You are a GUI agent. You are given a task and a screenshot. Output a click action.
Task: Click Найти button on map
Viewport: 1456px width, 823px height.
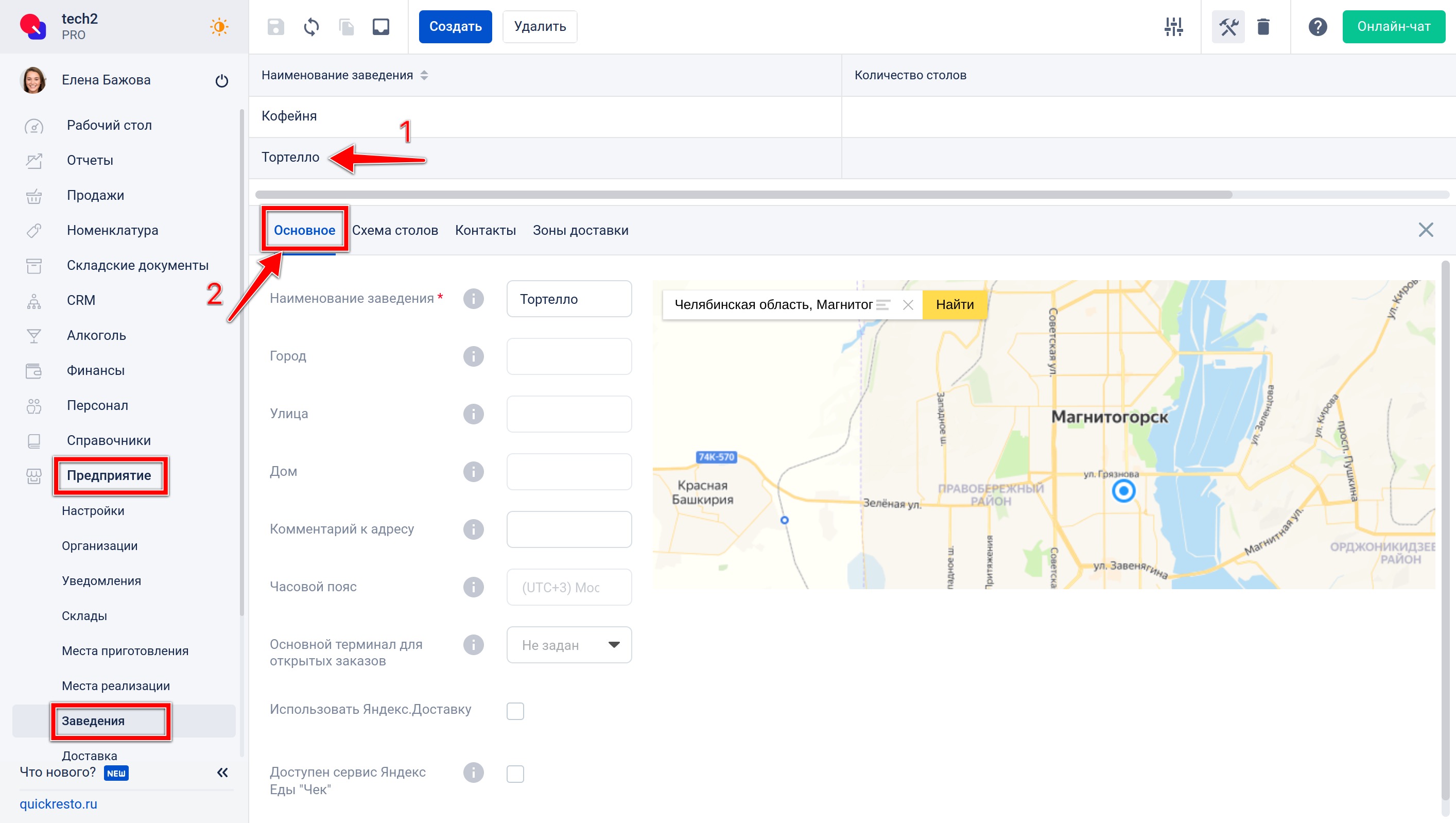955,305
